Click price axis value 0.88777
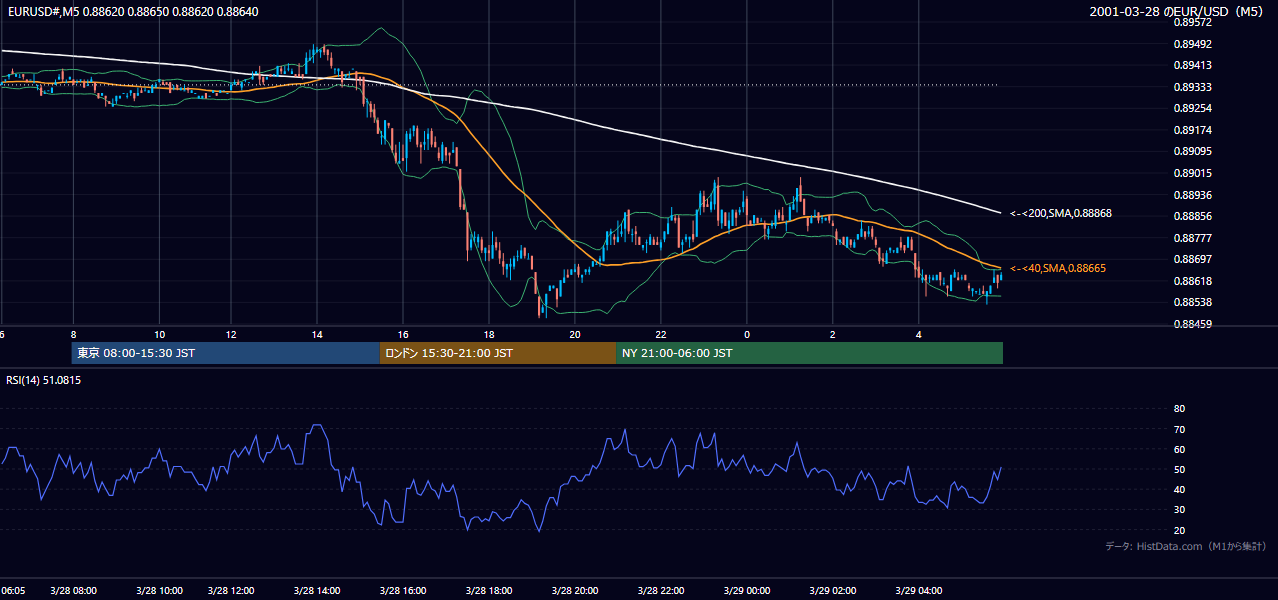Screen dimensions: 1278x600 [x=1192, y=238]
